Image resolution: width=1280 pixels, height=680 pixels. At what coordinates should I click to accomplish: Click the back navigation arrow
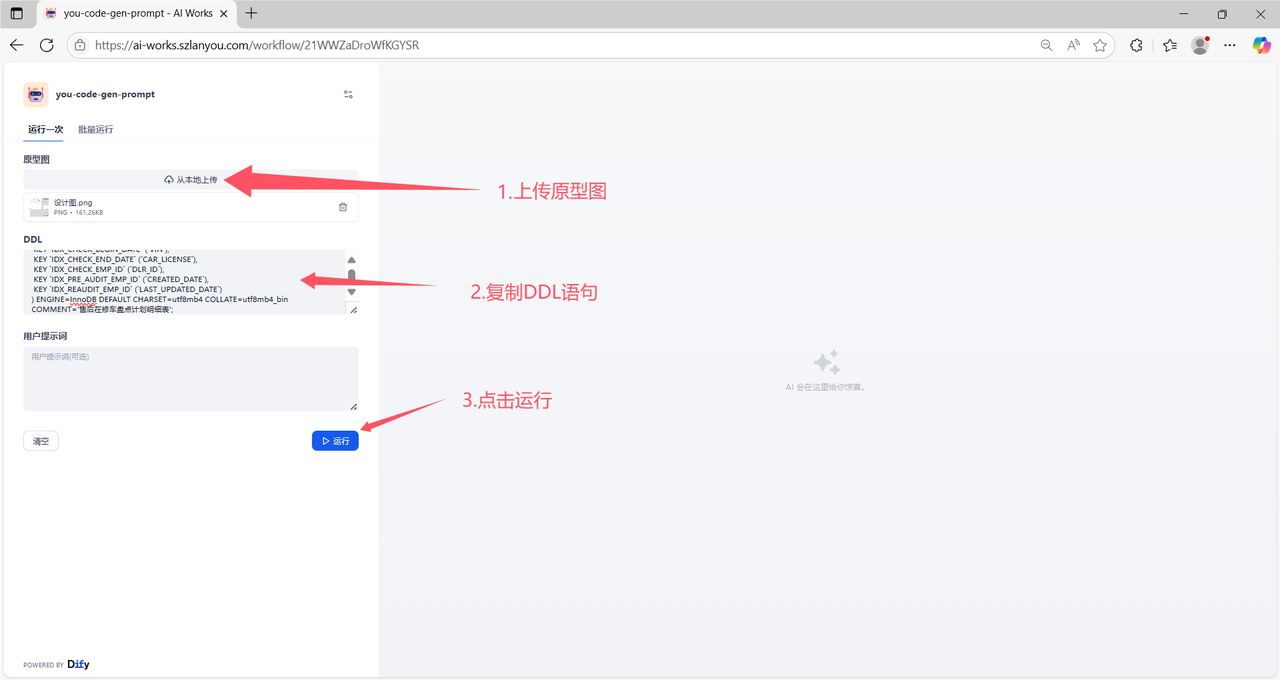point(16,44)
